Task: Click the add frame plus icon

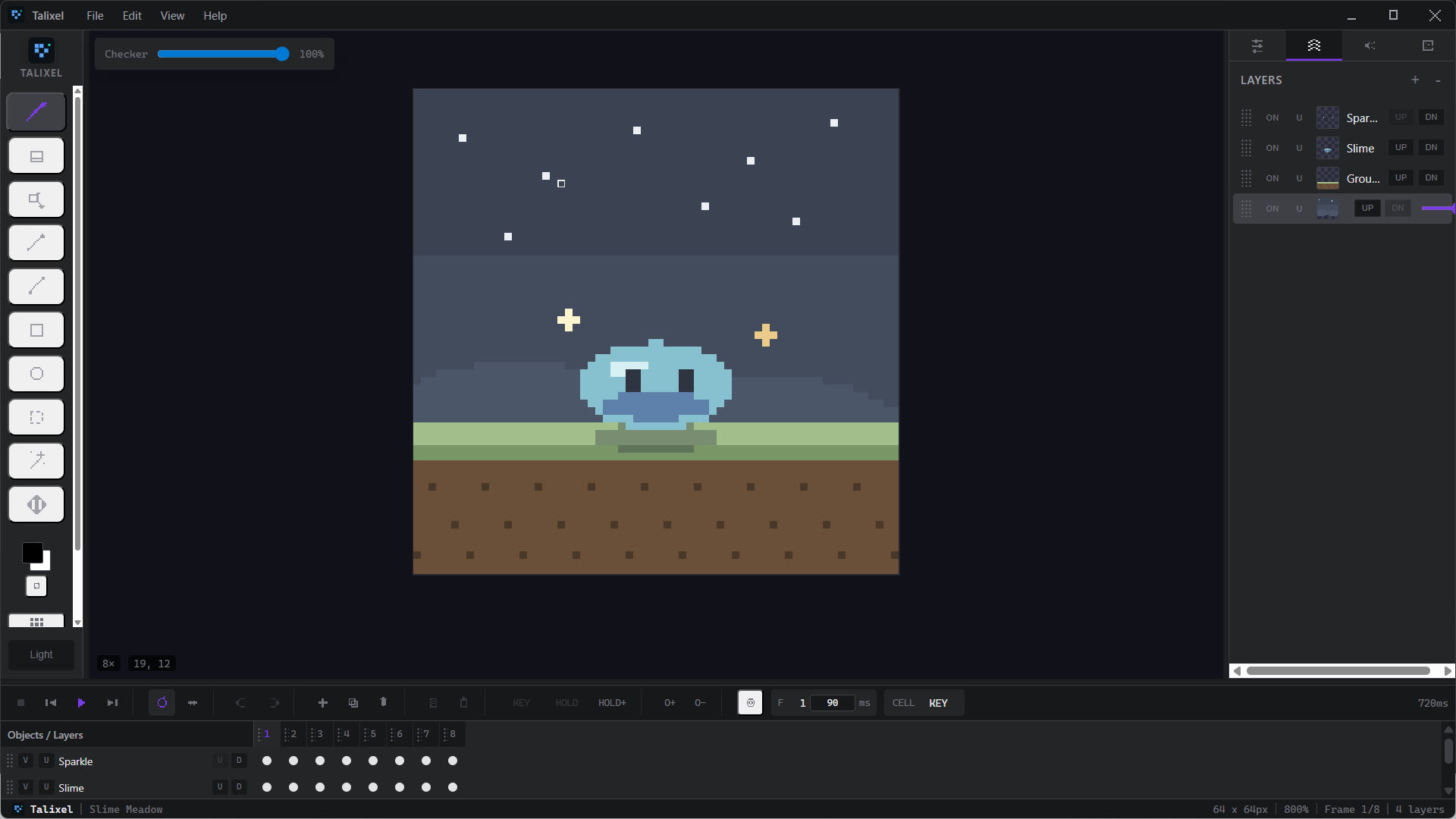Action: point(322,703)
